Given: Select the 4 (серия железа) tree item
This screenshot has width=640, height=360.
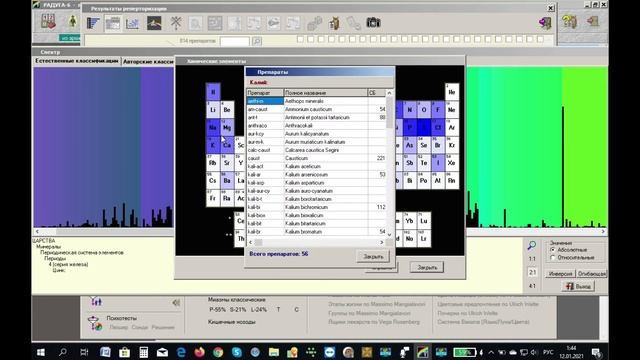Looking at the screenshot, I should coord(68,264).
